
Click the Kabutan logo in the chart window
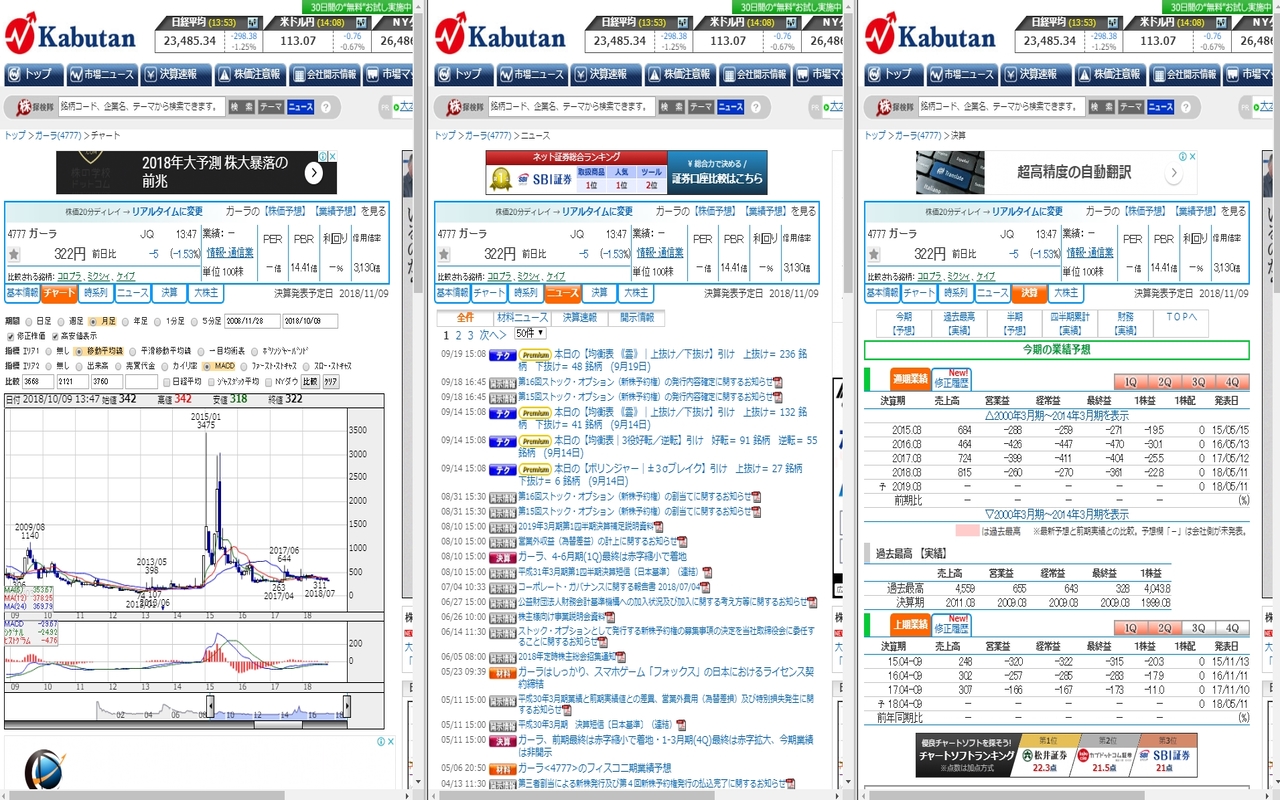point(70,33)
